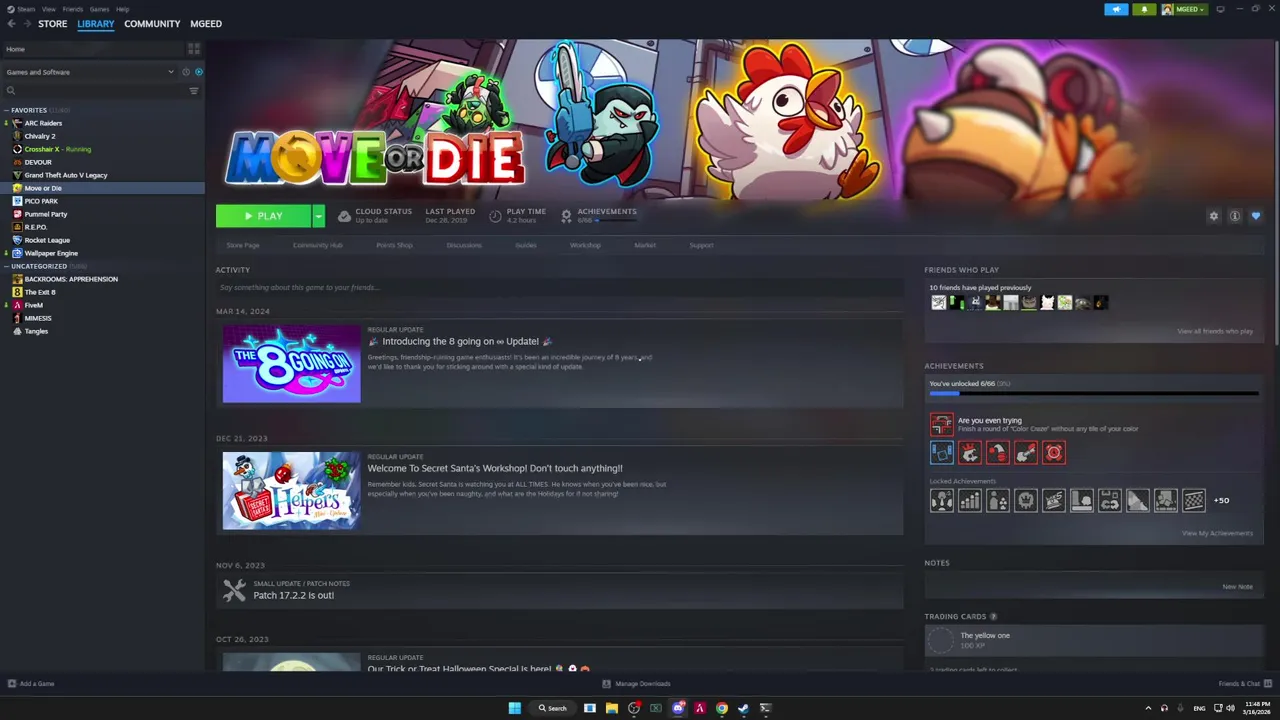Screen dimensions: 1280x720
Task: Toggle ready-to-play filter icon
Action: (x=198, y=72)
